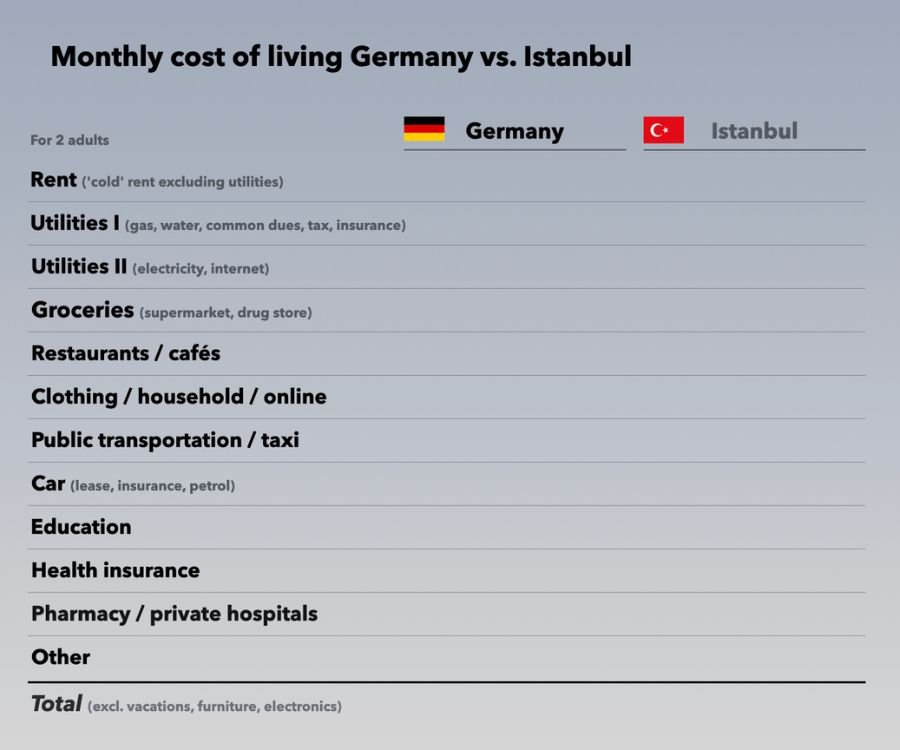Select the Rent row label
The height and width of the screenshot is (750, 900).
click(x=54, y=180)
